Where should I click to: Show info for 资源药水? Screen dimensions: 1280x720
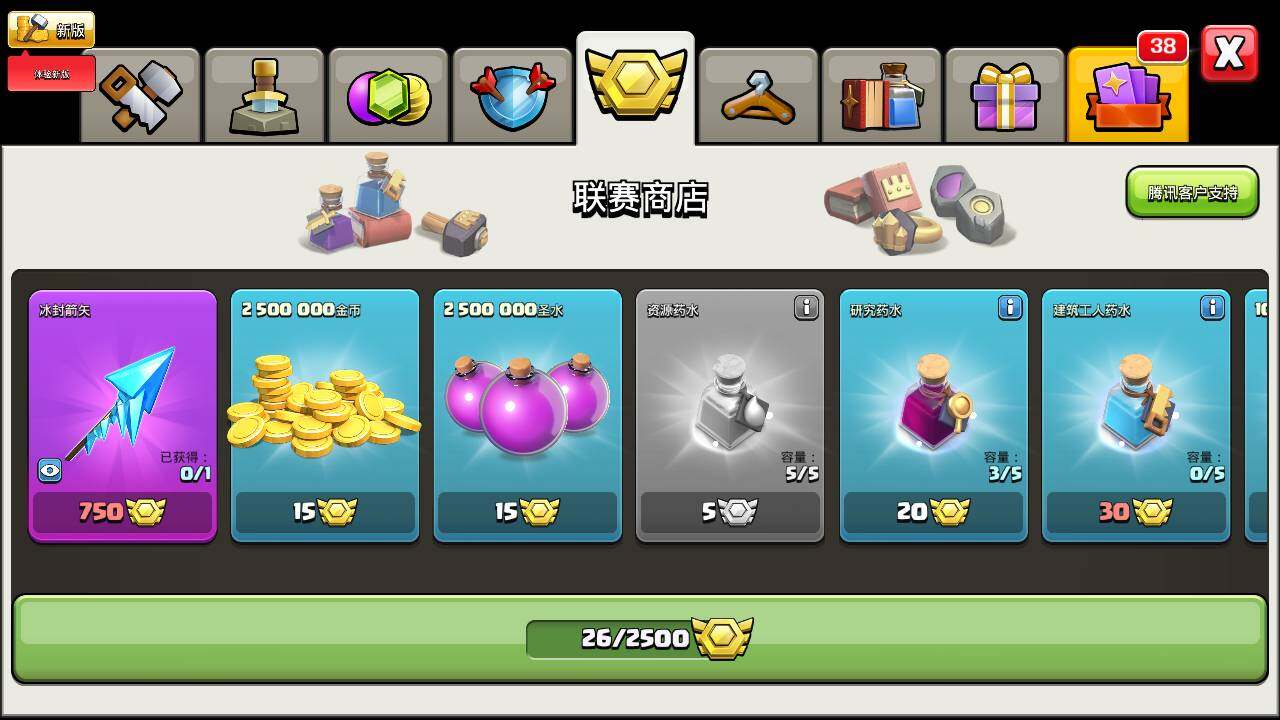(806, 308)
